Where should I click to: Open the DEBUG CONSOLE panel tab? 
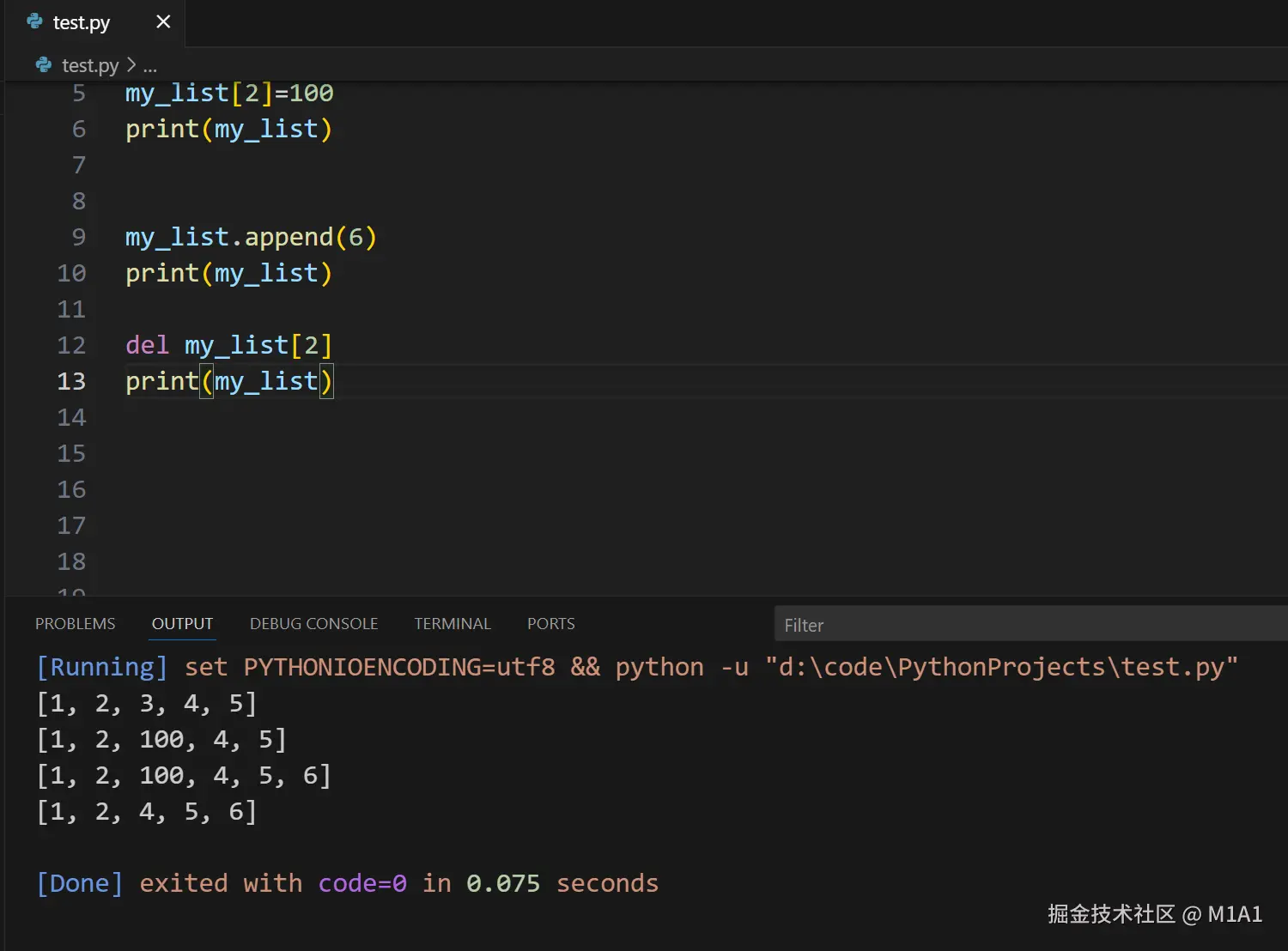click(x=313, y=624)
